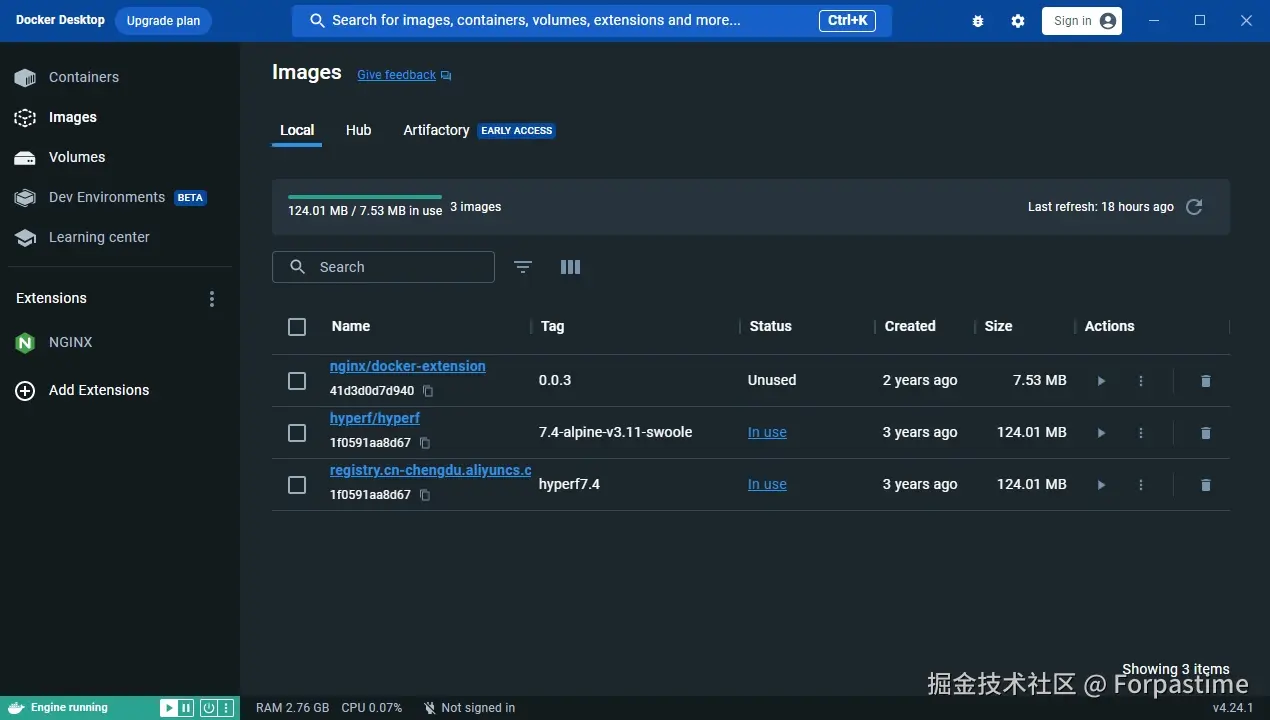The image size is (1270, 720).
Task: Sort by the Tag column header
Action: click(x=553, y=327)
